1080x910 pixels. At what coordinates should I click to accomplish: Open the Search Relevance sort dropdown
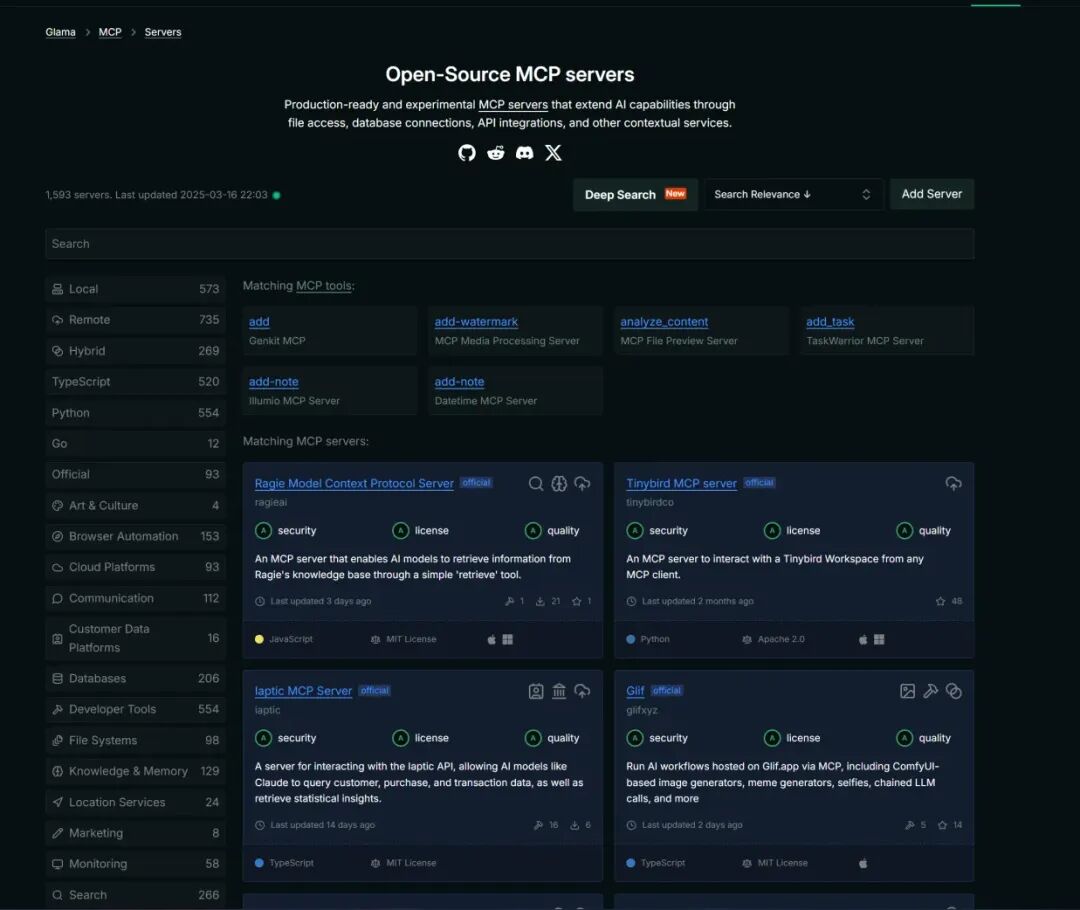pyautogui.click(x=793, y=195)
